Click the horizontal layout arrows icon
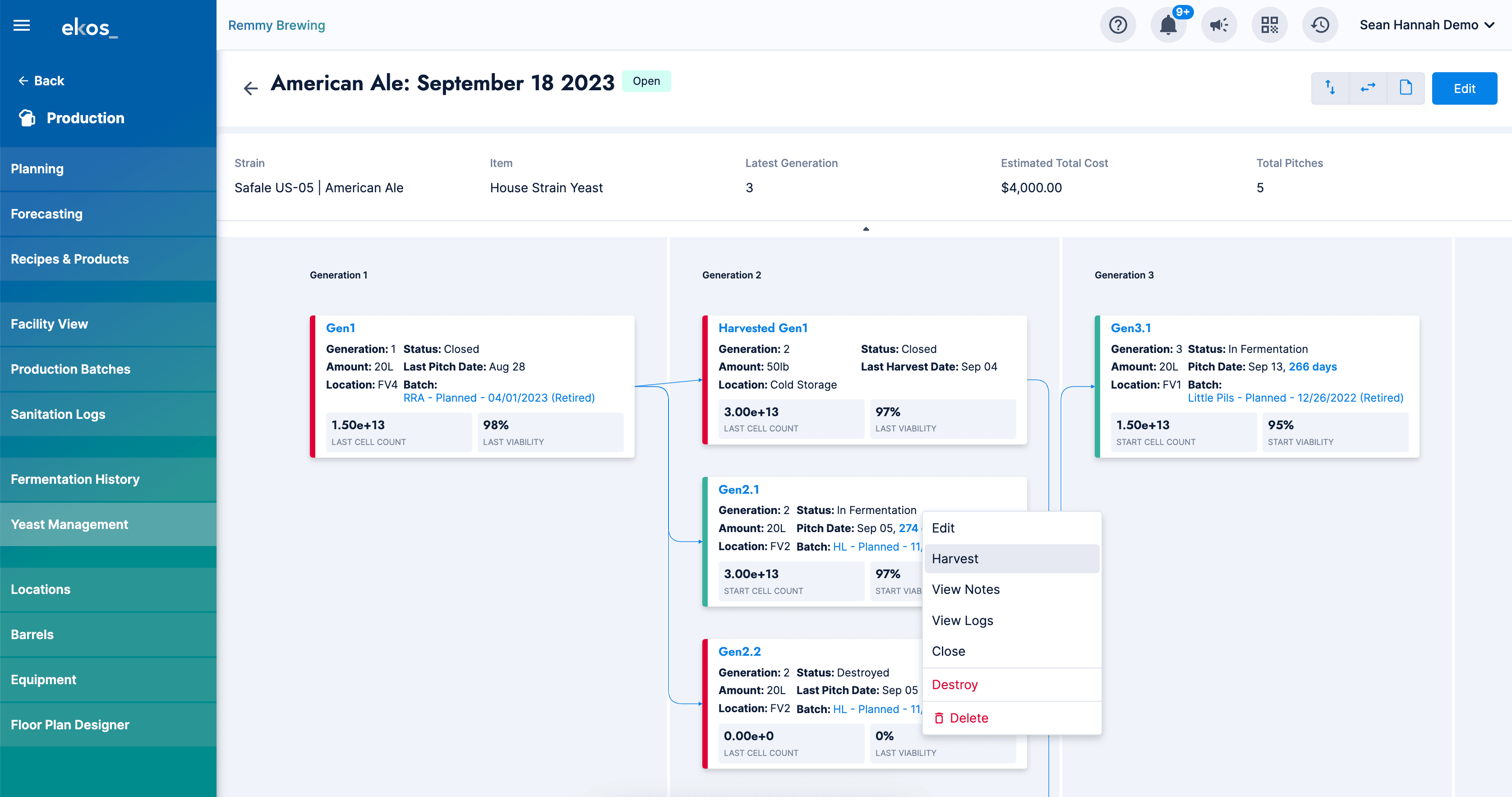 pos(1368,88)
